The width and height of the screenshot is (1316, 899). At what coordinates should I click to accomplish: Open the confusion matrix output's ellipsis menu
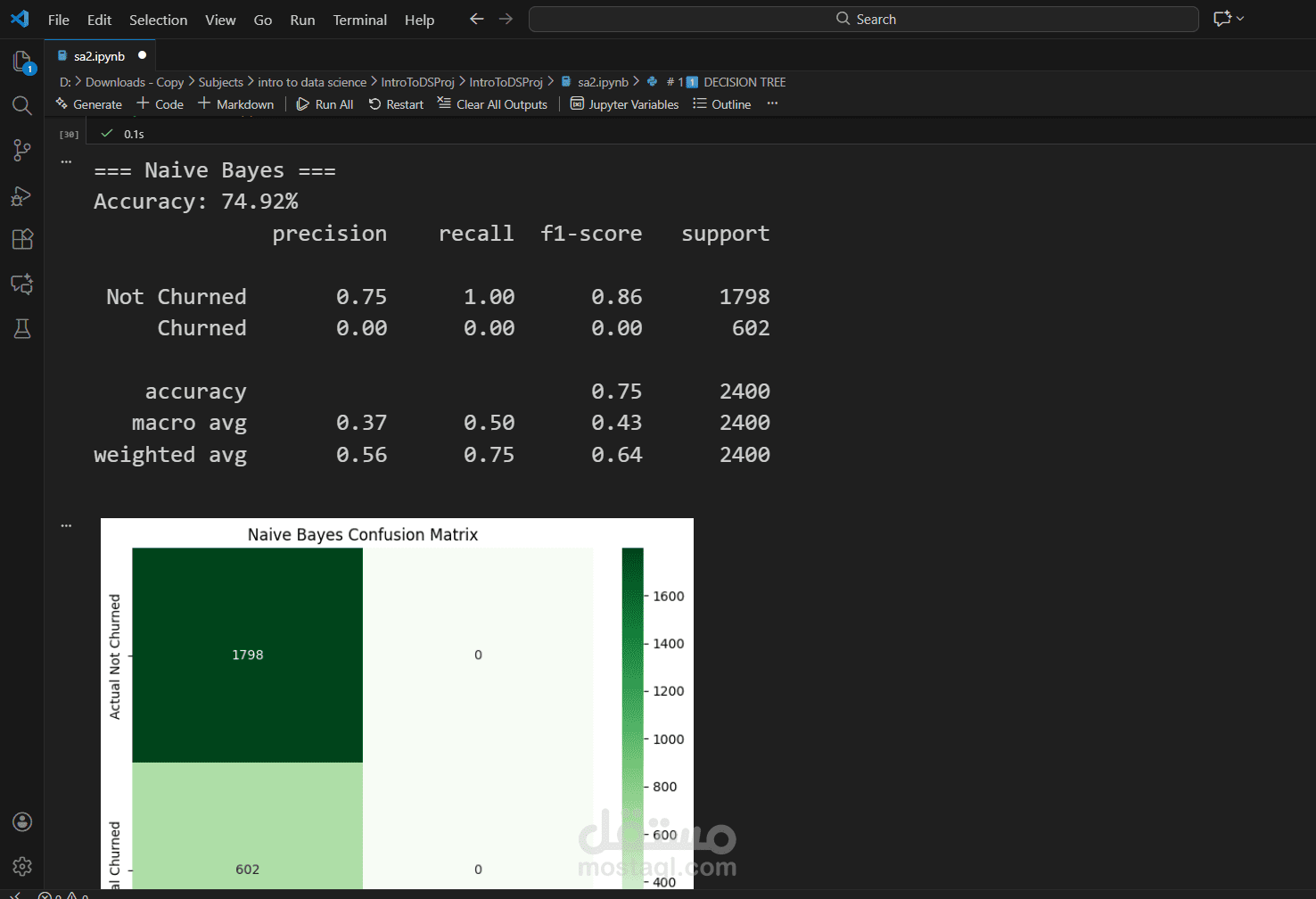click(x=66, y=526)
